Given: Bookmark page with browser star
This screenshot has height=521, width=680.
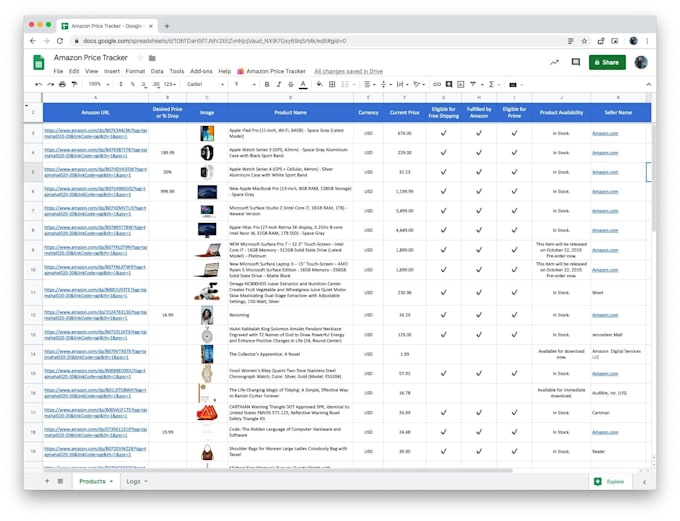Looking at the screenshot, I should pyautogui.click(x=584, y=41).
